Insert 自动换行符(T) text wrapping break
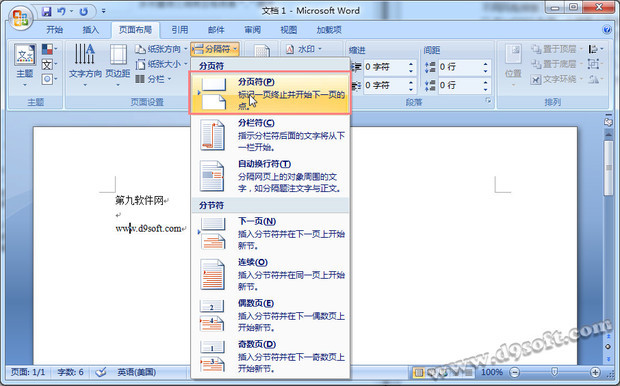Image resolution: width=620 pixels, height=386 pixels. click(270, 176)
